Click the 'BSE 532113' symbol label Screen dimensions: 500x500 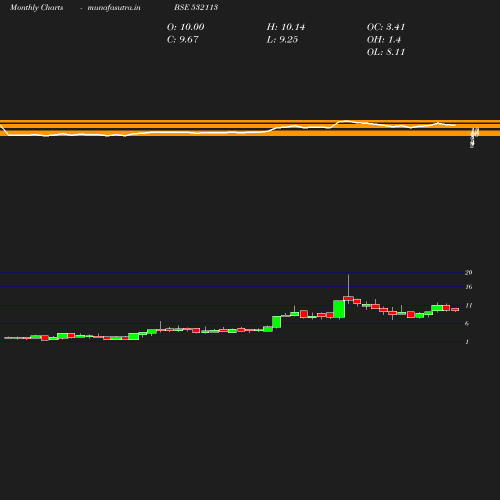(x=196, y=7)
